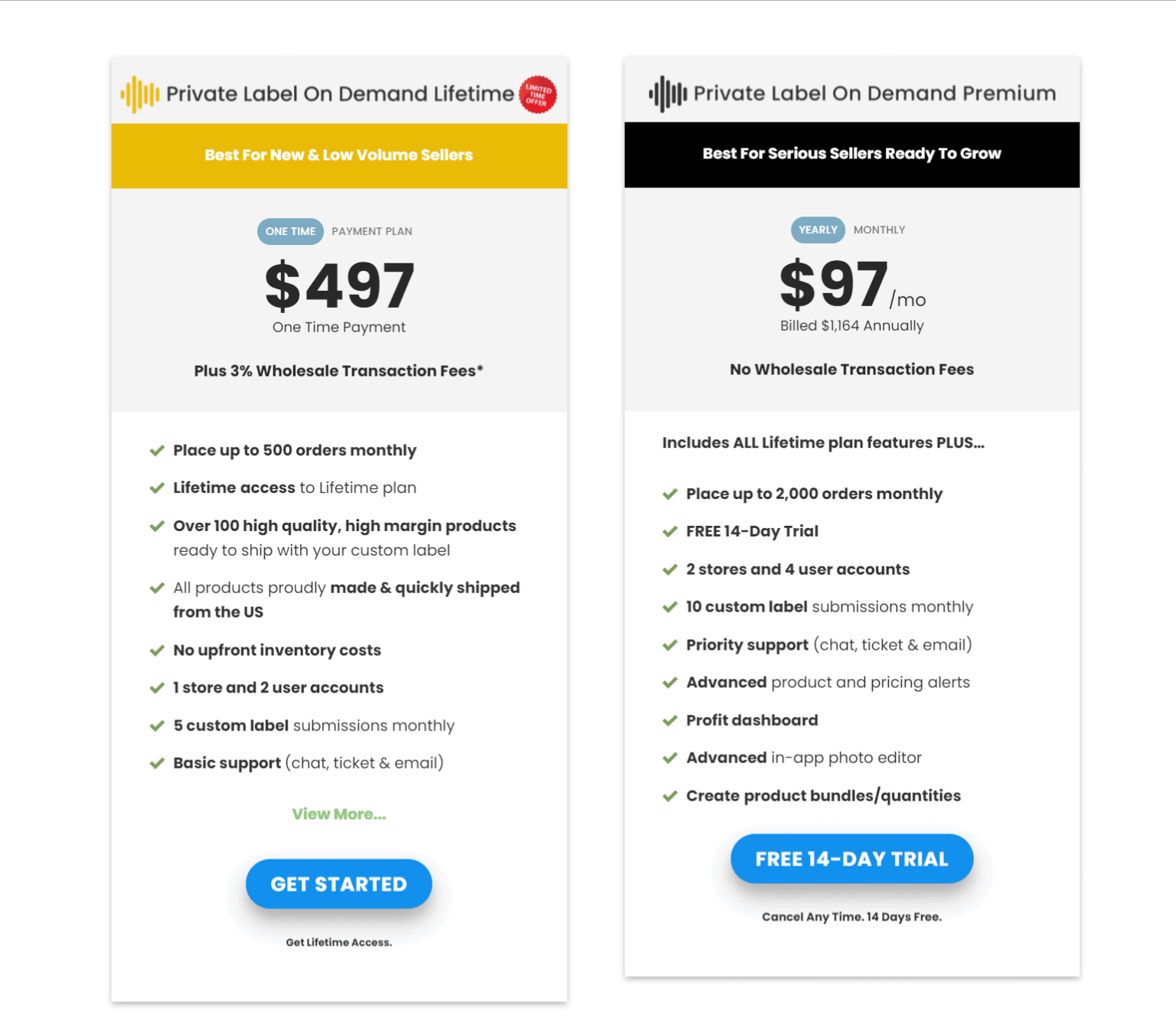Screen dimensions: 1176x1034
Task: Switch to Monthly billing
Action: coord(879,230)
